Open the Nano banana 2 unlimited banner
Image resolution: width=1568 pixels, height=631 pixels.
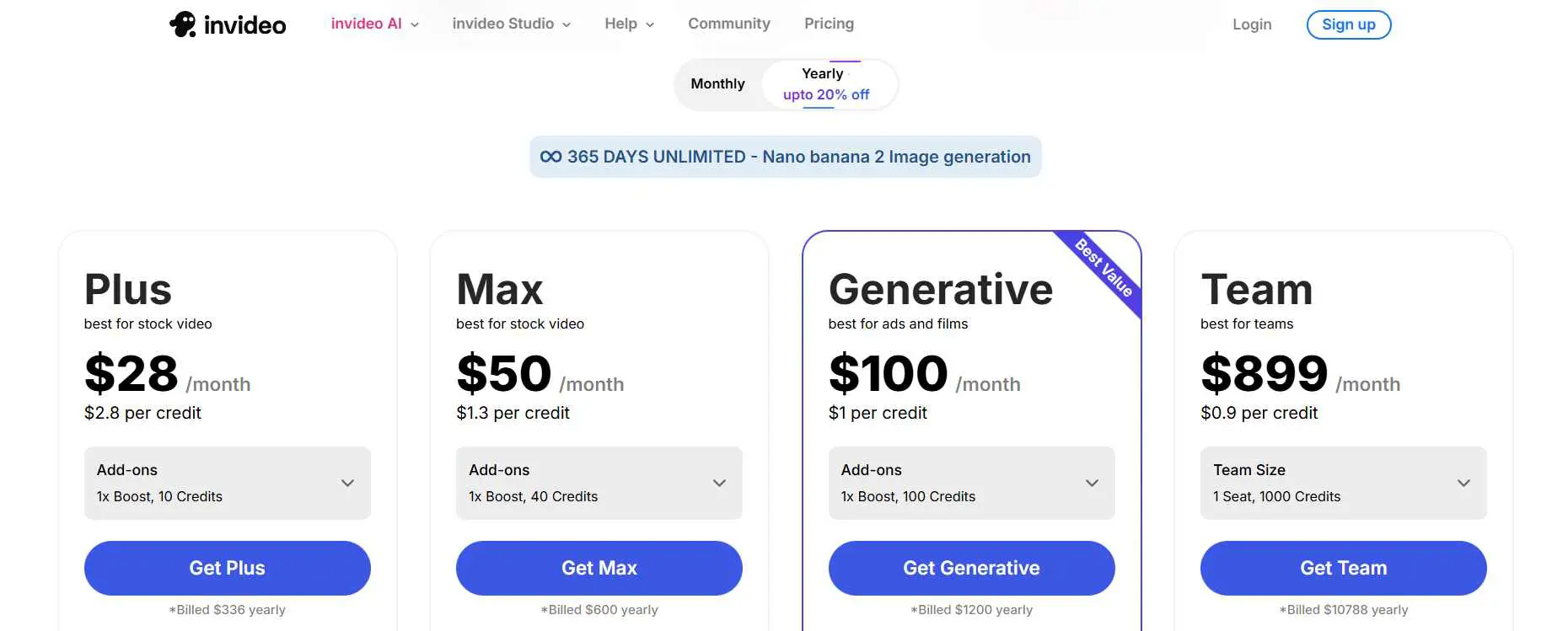[785, 156]
